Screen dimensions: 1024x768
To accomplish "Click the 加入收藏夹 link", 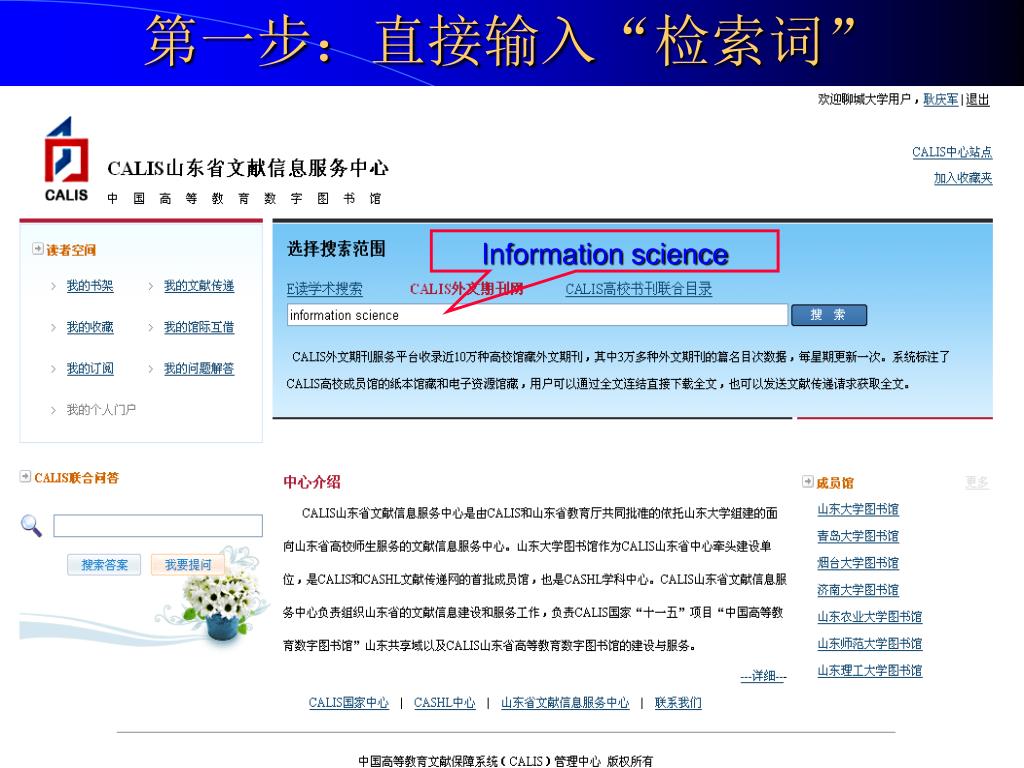I will point(963,178).
